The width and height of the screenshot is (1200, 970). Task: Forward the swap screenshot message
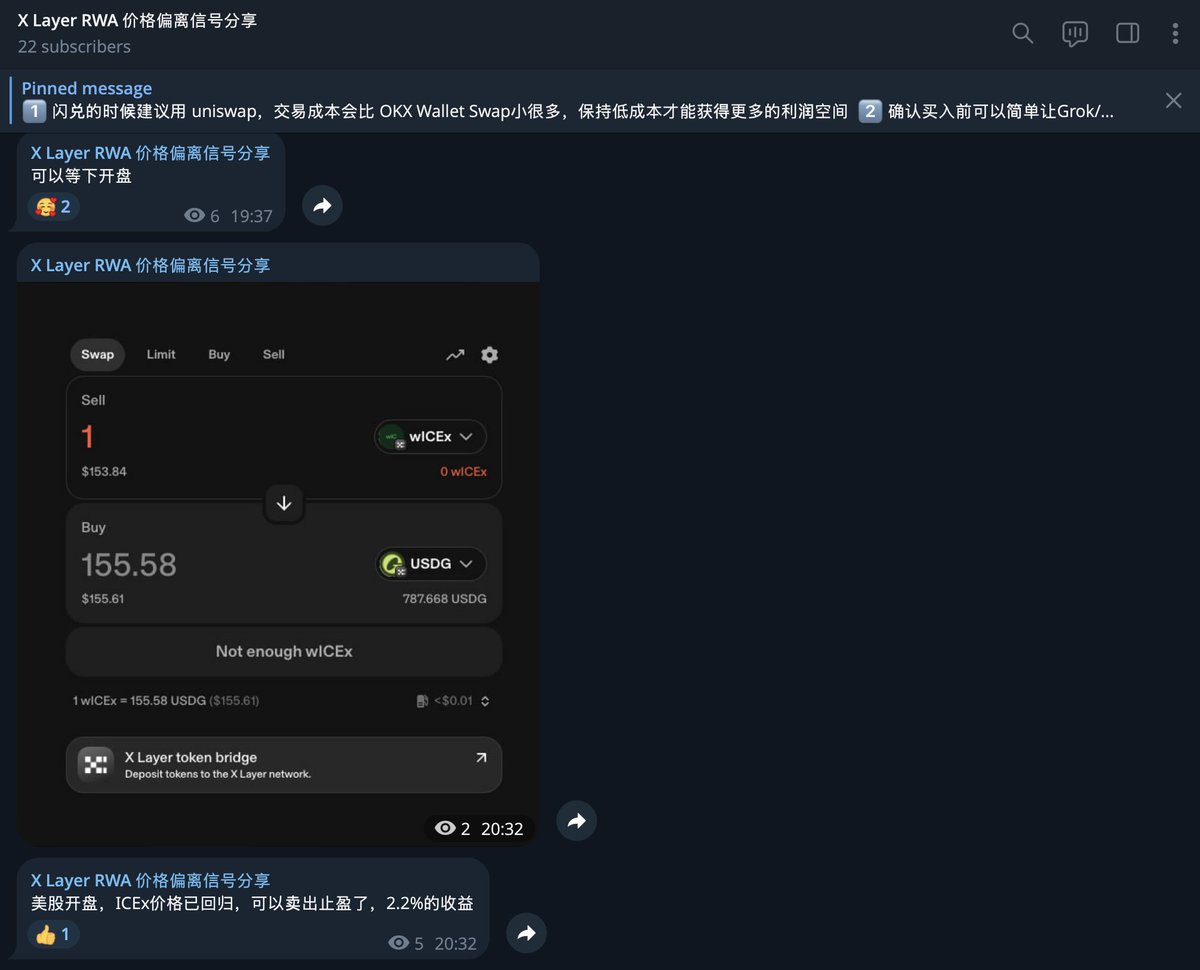tap(577, 821)
